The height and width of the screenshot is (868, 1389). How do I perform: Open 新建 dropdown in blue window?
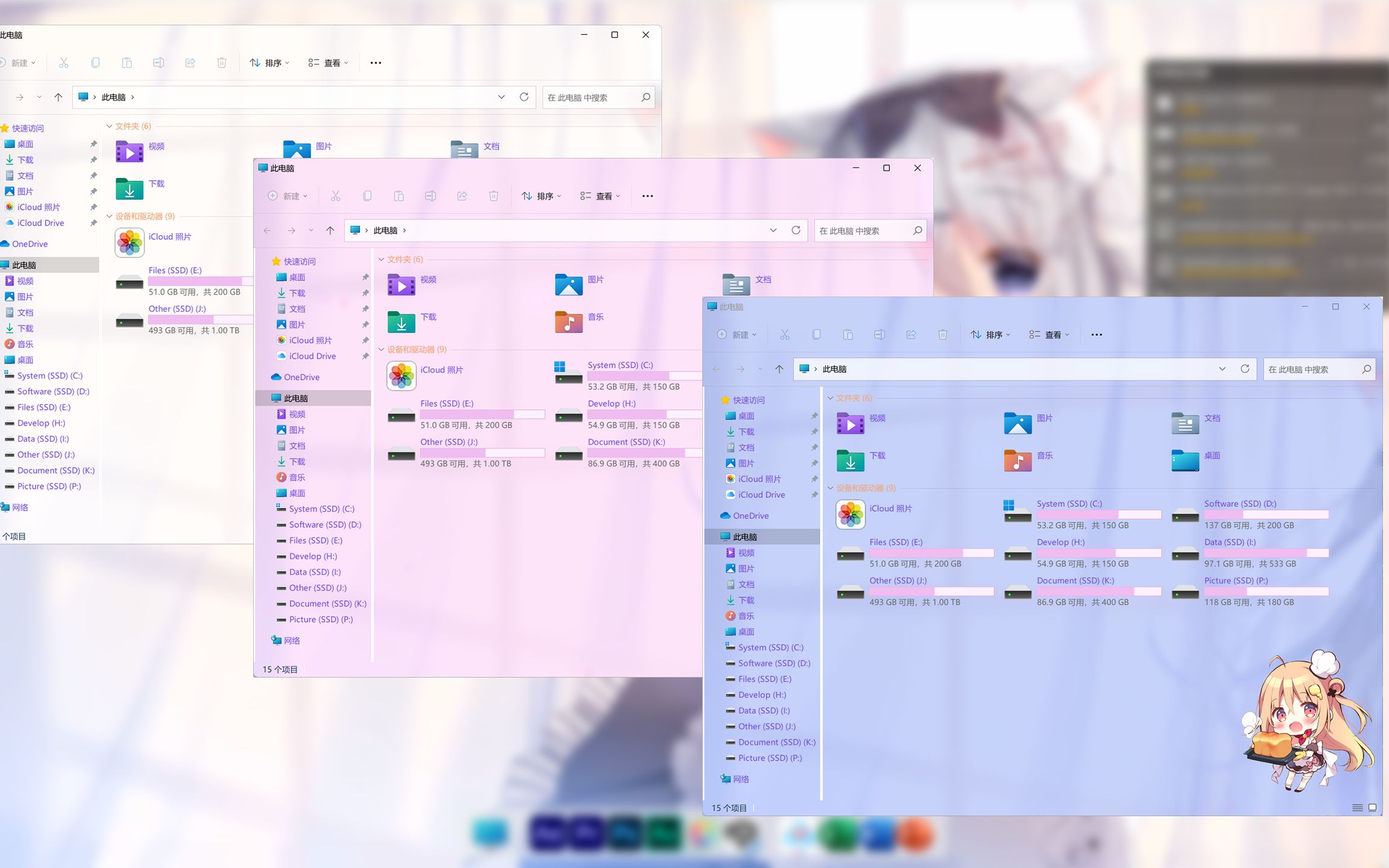(735, 335)
